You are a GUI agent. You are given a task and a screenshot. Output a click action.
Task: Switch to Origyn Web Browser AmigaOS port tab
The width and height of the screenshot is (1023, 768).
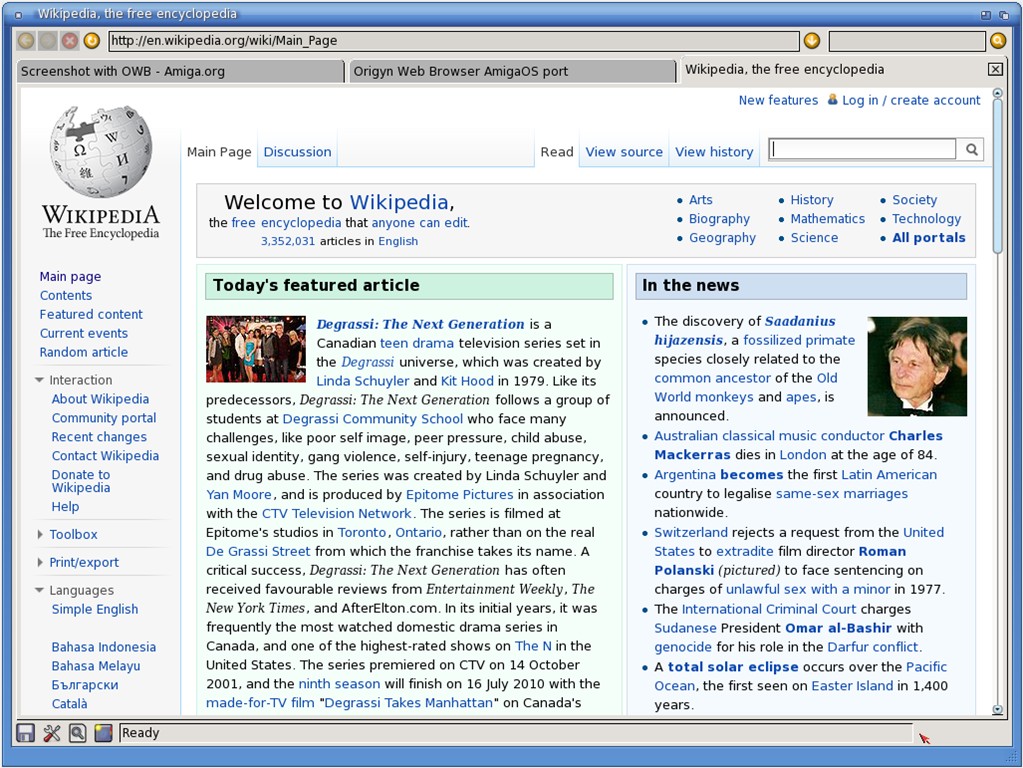pos(512,71)
